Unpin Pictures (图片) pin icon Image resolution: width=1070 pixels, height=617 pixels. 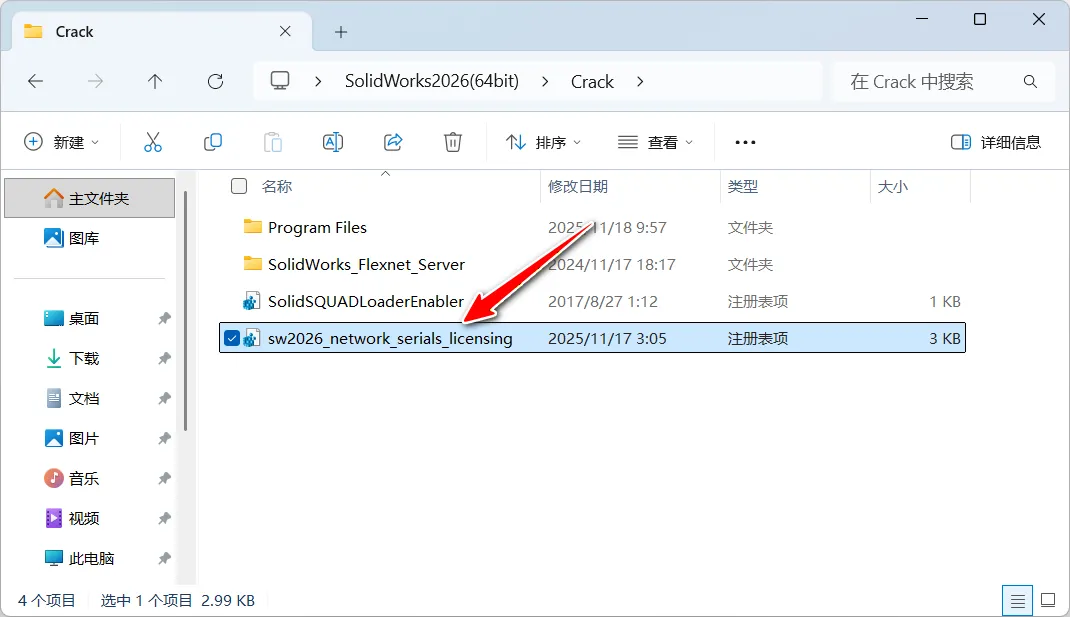164,438
